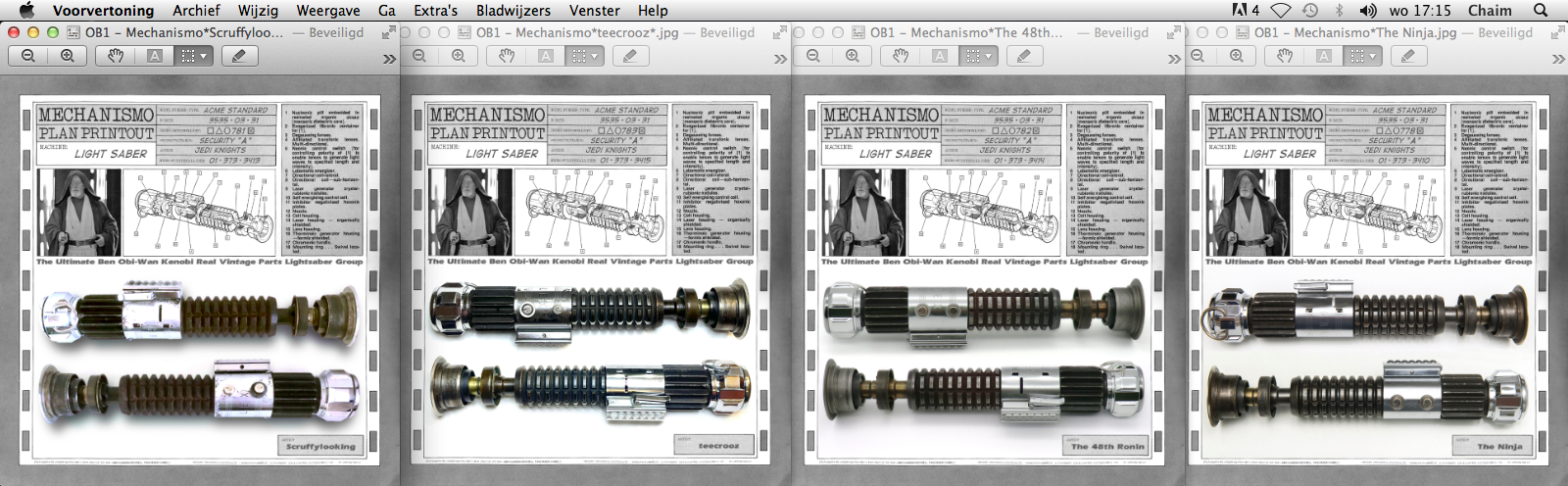Expand toolbar overflow chevron in teecrooz window
1568x486 pixels.
(780, 59)
